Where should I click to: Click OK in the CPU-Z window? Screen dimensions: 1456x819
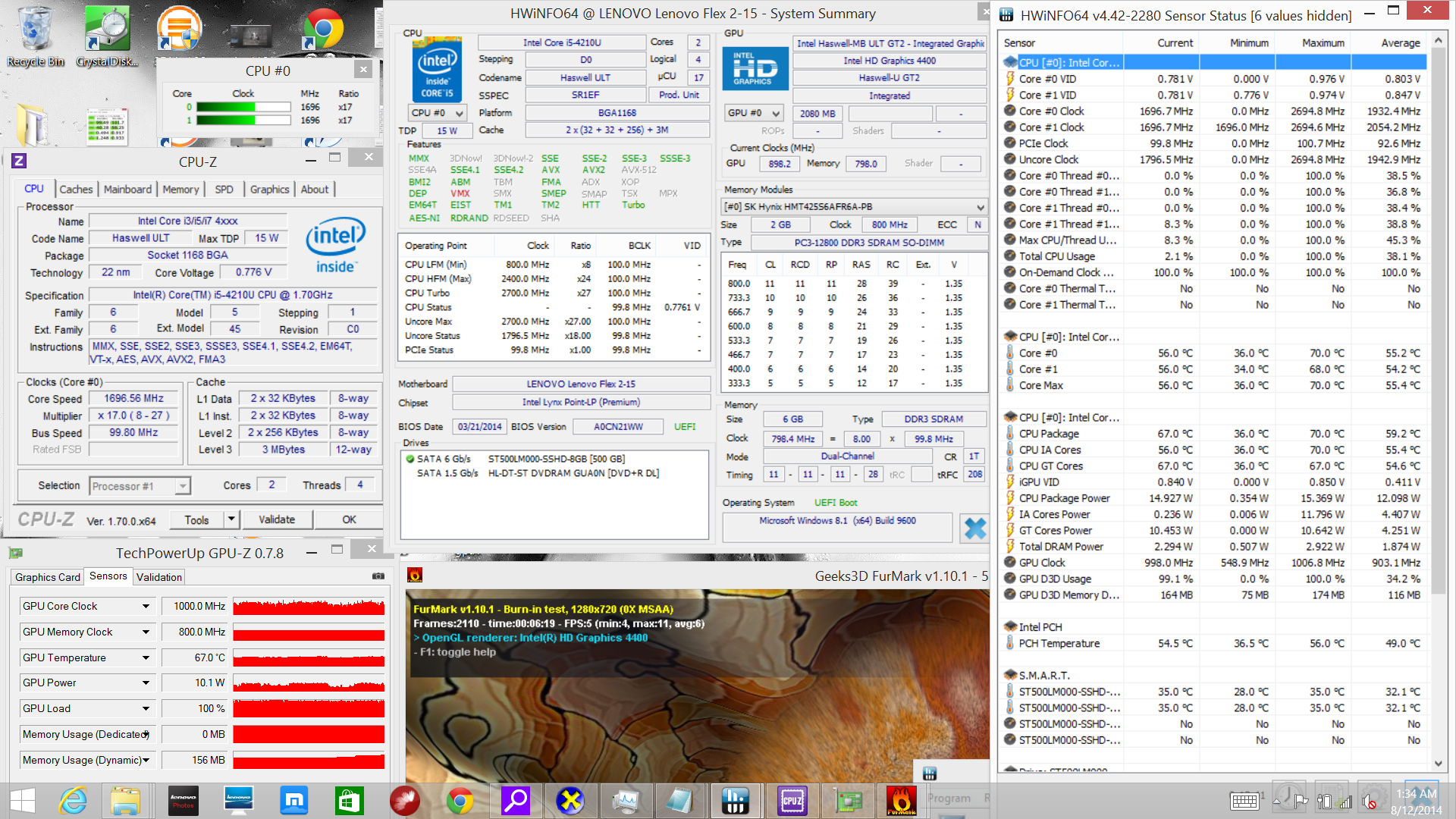pos(349,519)
